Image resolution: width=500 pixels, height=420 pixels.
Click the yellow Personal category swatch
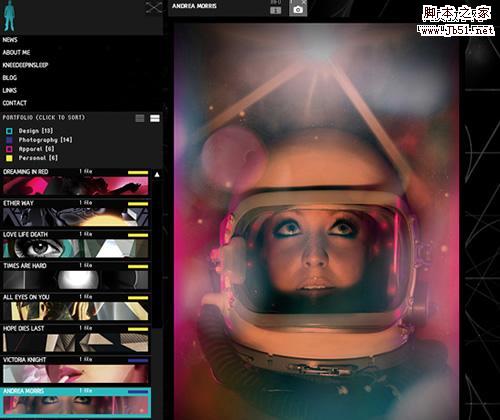(x=9, y=158)
